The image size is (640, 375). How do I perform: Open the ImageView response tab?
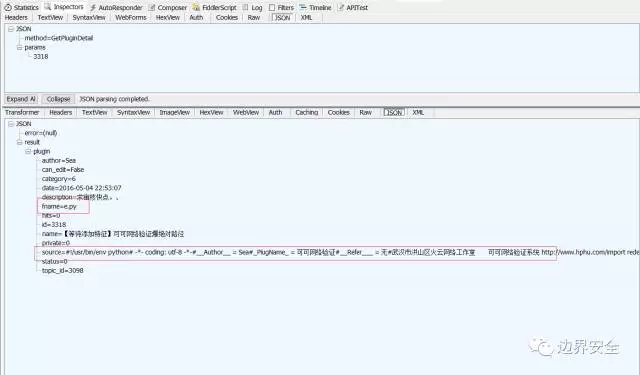tap(174, 112)
